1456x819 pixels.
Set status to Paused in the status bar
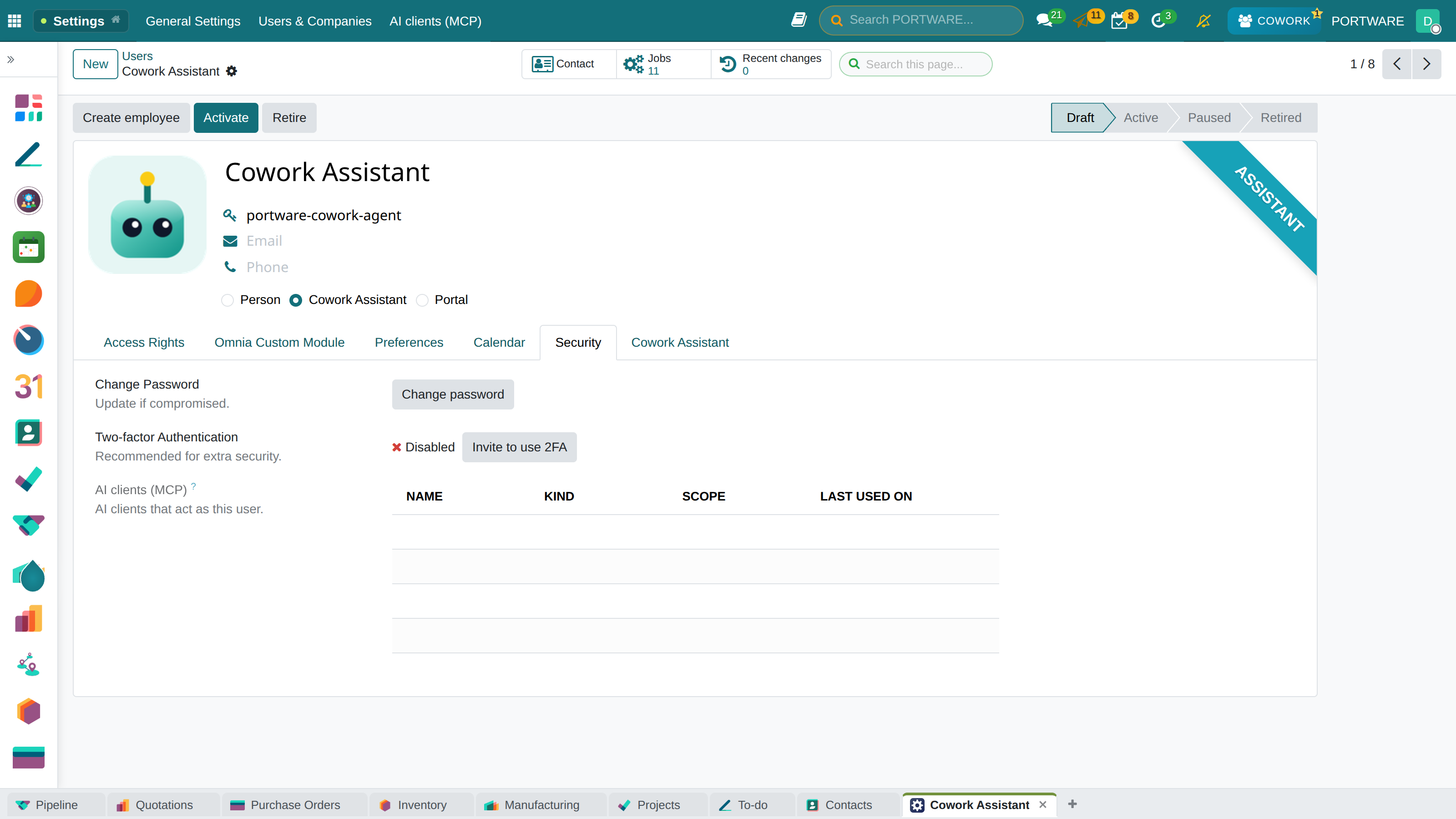point(1209,117)
